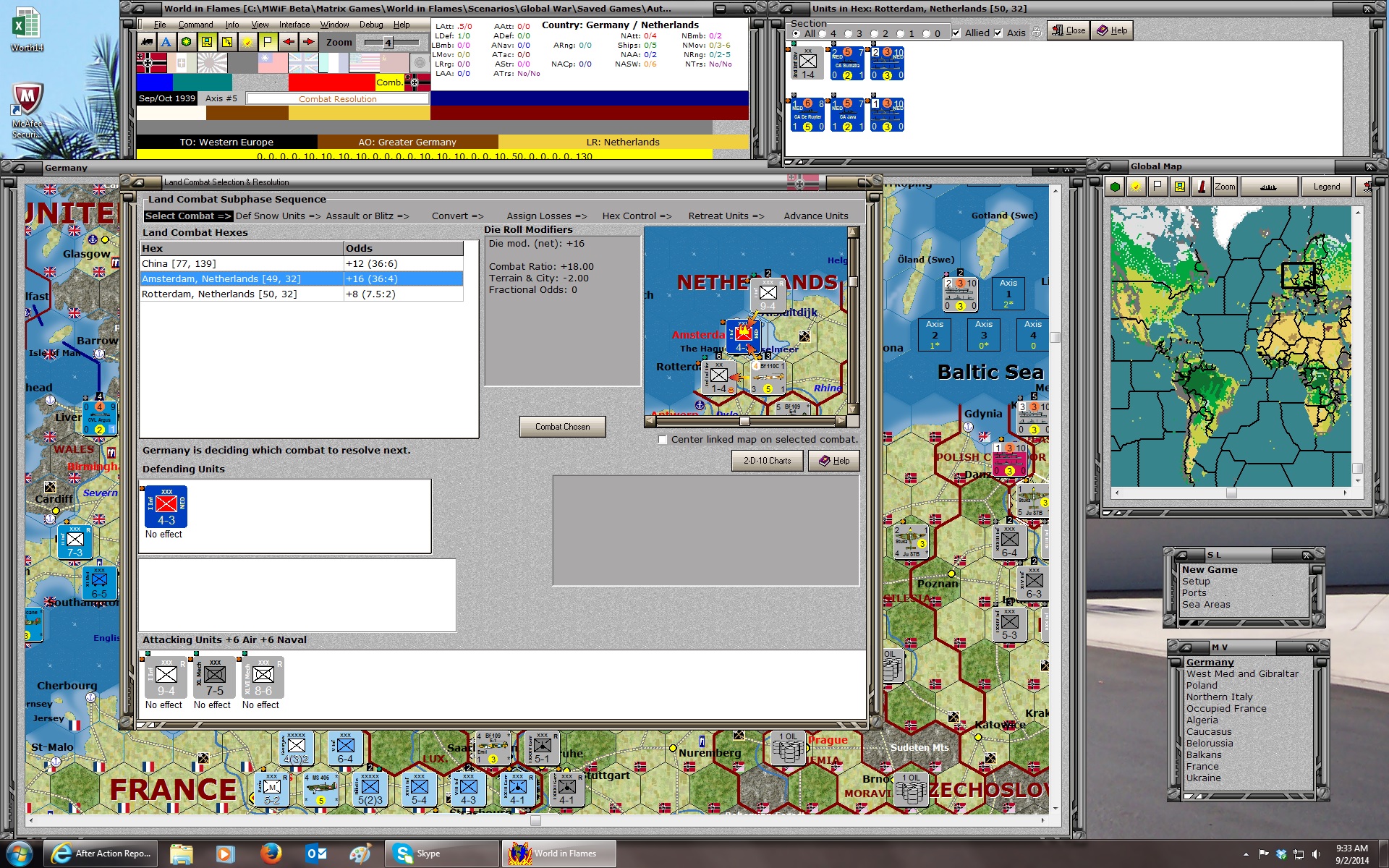The width and height of the screenshot is (1389, 868).
Task: Click the green hexagon toolbar icon
Action: [187, 42]
